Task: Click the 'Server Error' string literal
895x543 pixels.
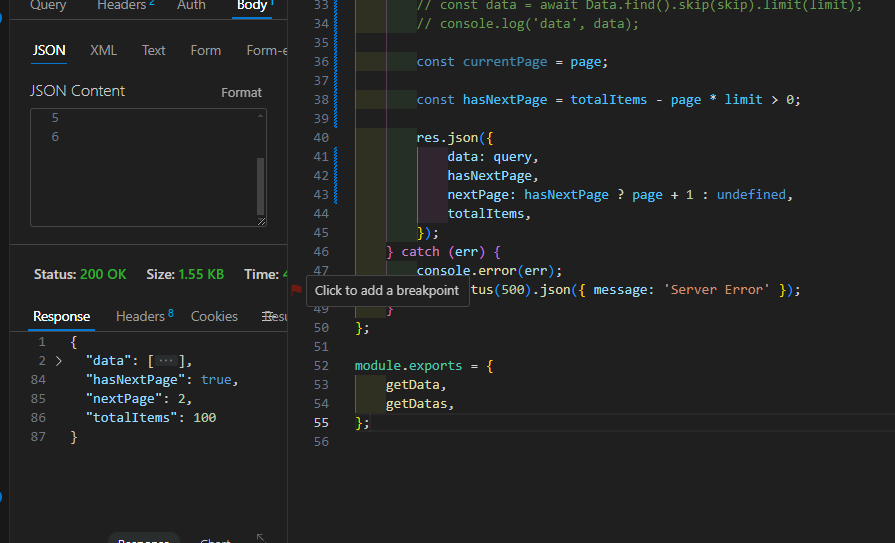Action: [716, 289]
